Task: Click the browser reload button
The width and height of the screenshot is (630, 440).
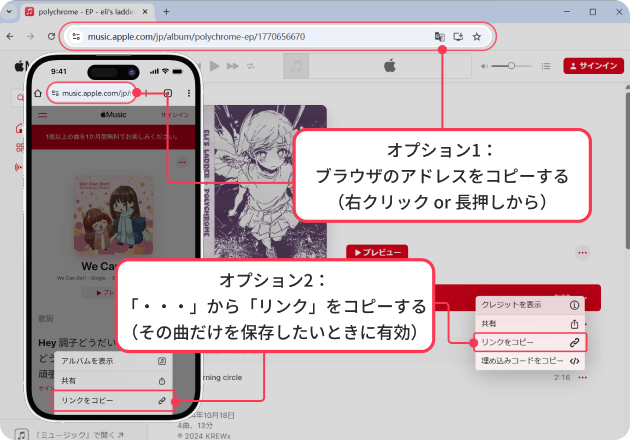Action: coord(50,36)
